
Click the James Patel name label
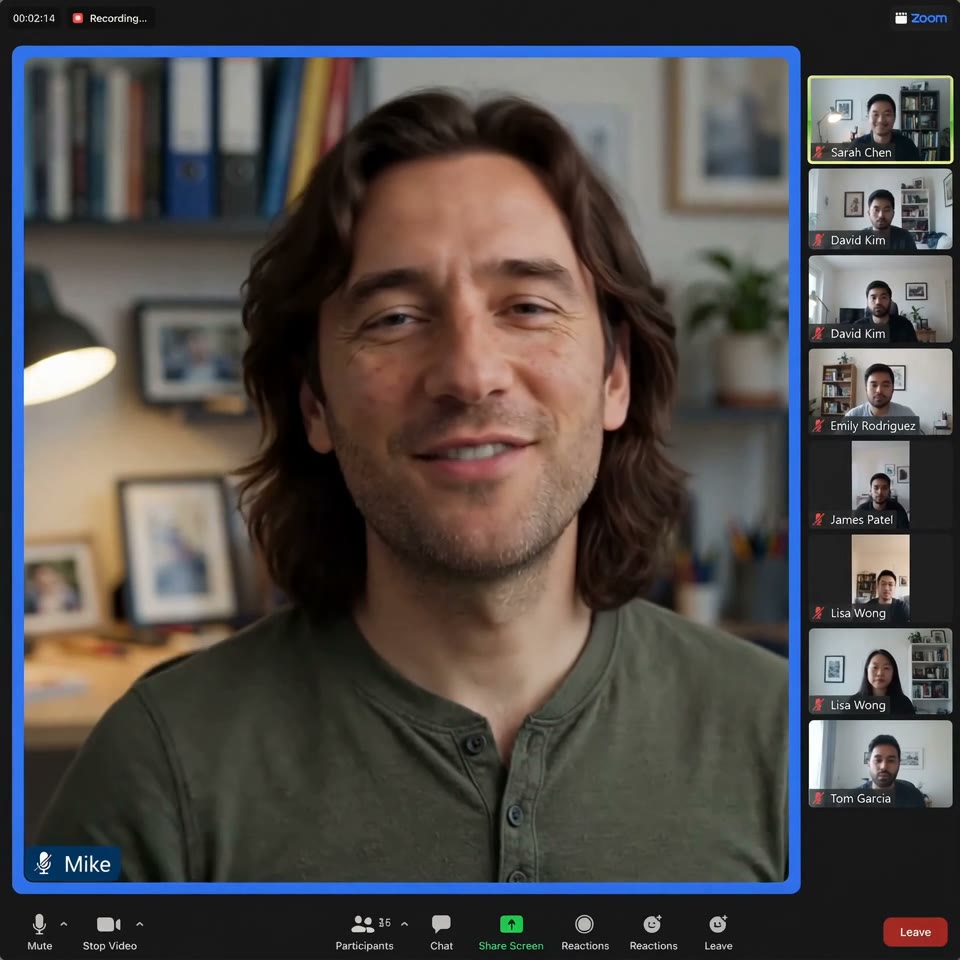861,519
